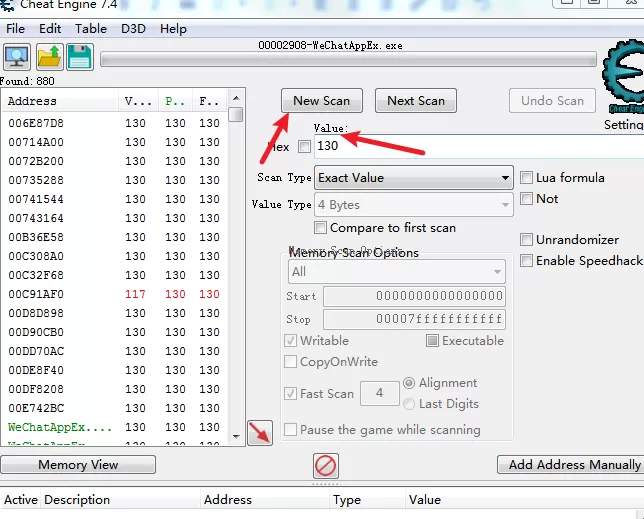
Task: Open the Help menu
Action: coord(173,29)
